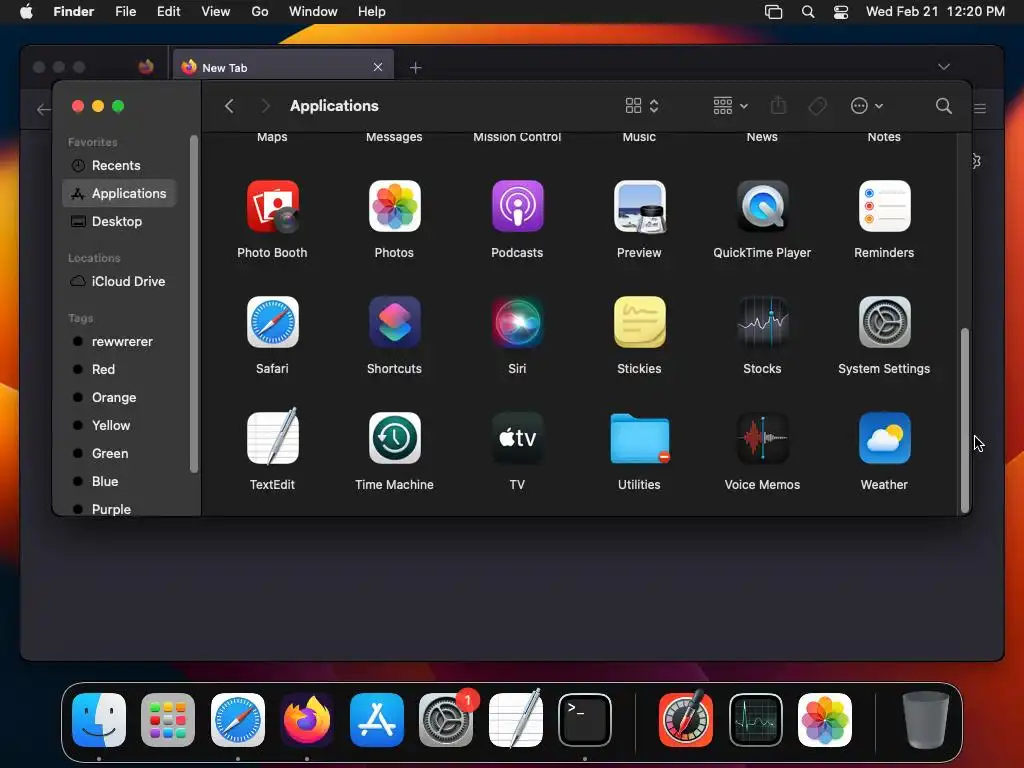
Task: Click the Edit Tags toolbar icon
Action: click(817, 106)
